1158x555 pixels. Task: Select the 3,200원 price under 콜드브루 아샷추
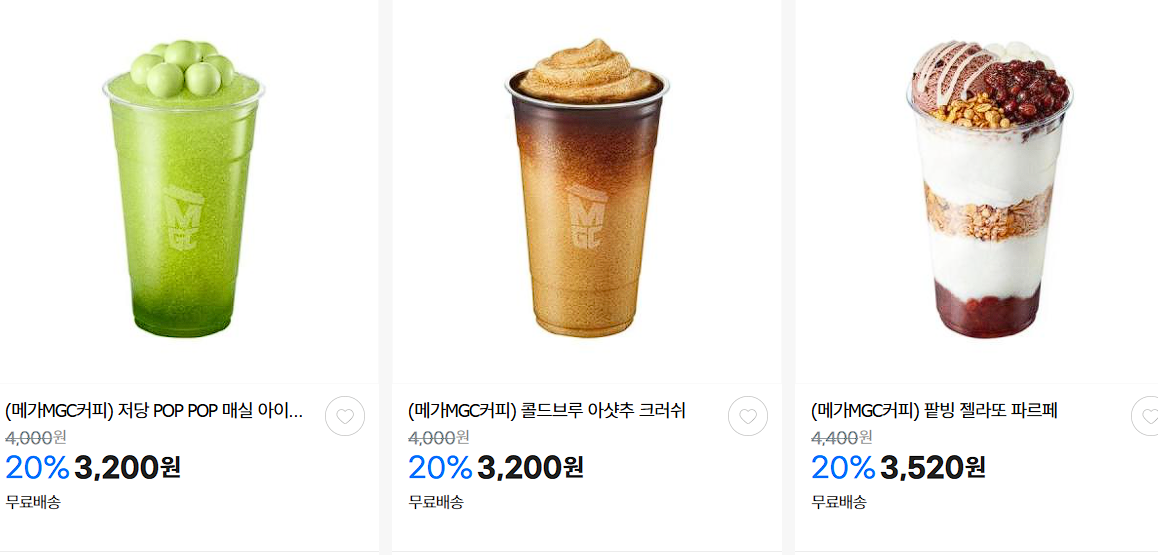pos(530,466)
